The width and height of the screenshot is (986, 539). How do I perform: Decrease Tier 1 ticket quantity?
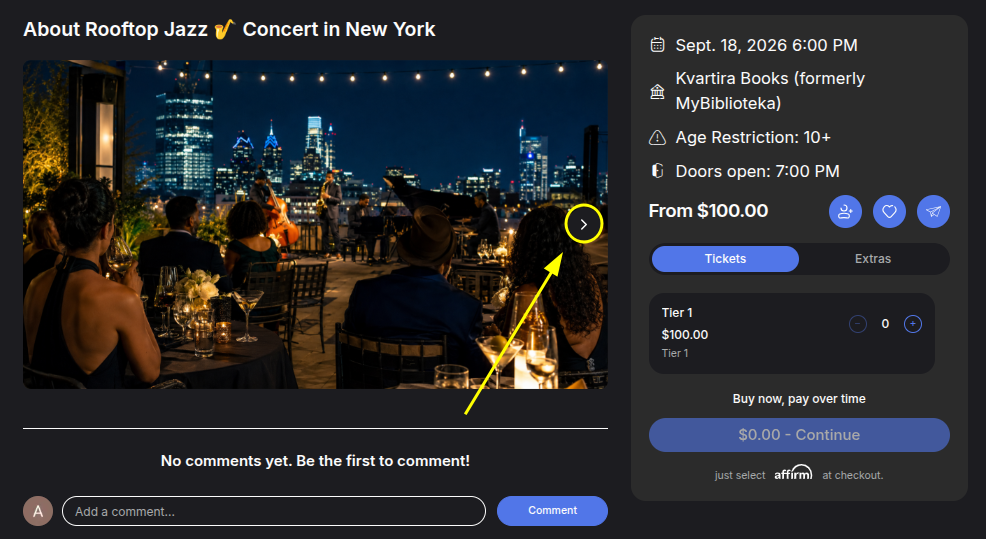pyautogui.click(x=858, y=324)
